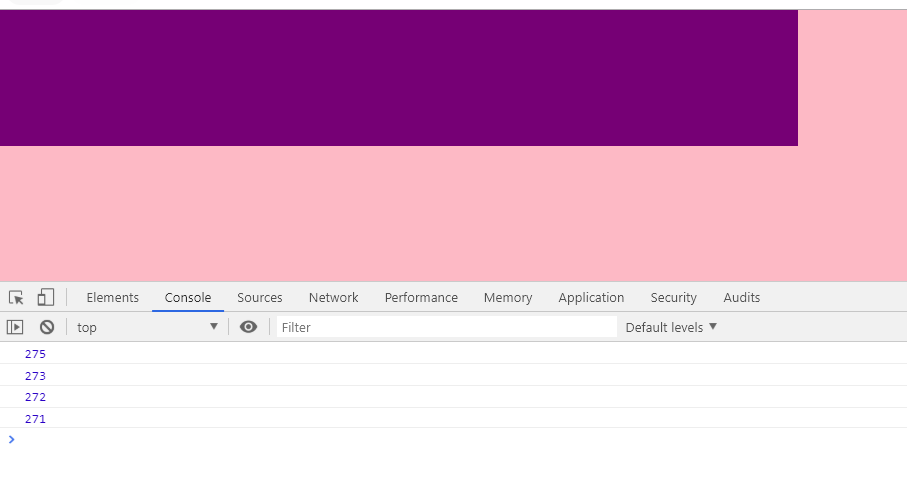Image resolution: width=907 pixels, height=482 pixels.
Task: Clear the console with the ban icon
Action: coord(47,327)
